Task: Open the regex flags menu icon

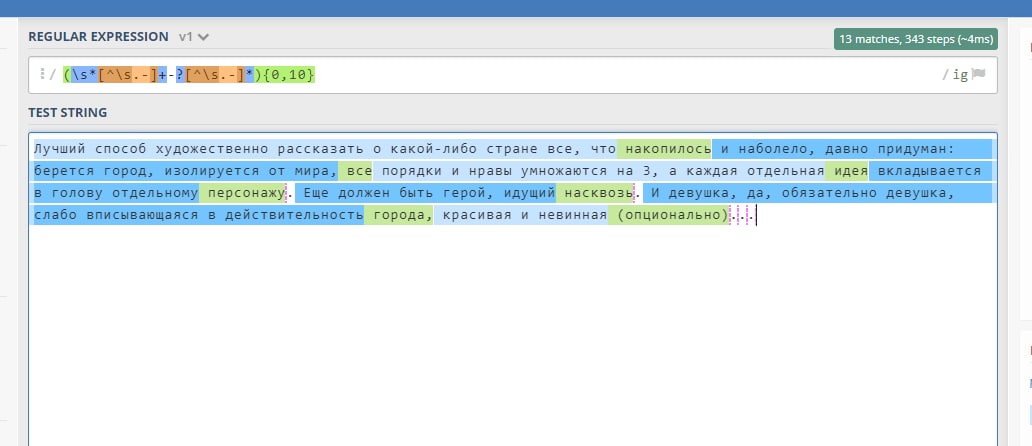Action: pyautogui.click(x=979, y=74)
